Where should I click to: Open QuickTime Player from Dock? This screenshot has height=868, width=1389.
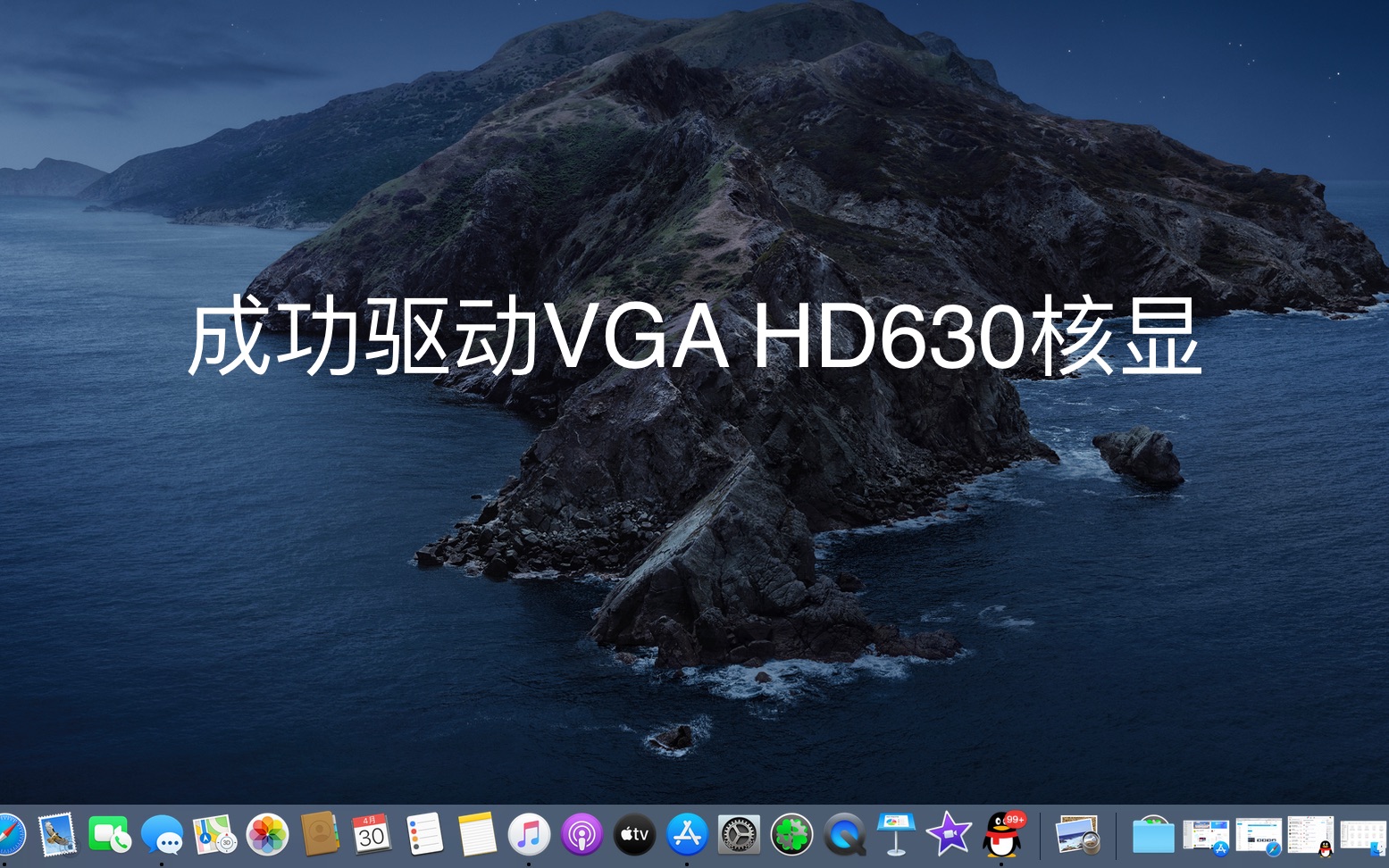[x=844, y=835]
